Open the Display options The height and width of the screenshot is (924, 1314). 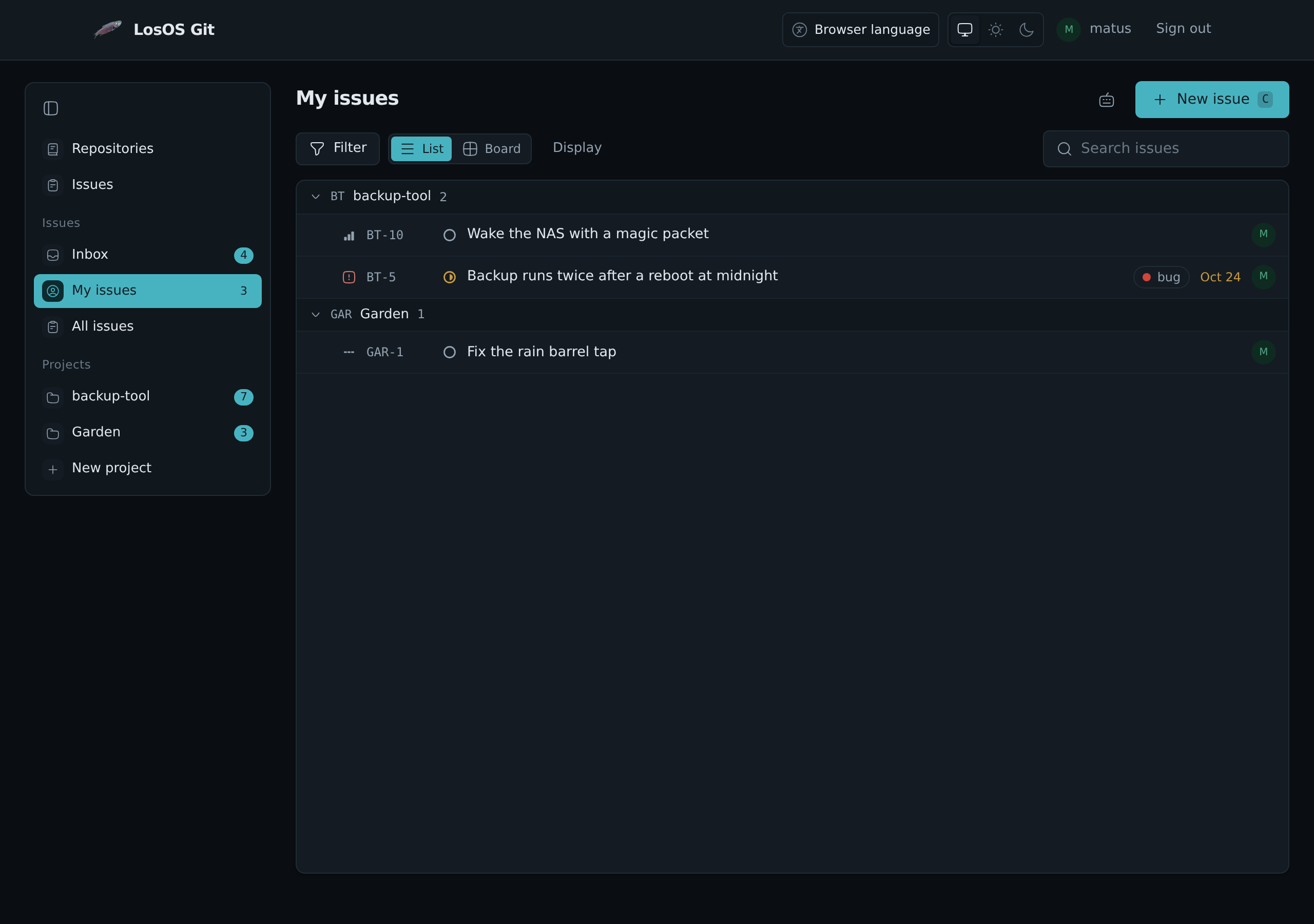[x=577, y=148]
